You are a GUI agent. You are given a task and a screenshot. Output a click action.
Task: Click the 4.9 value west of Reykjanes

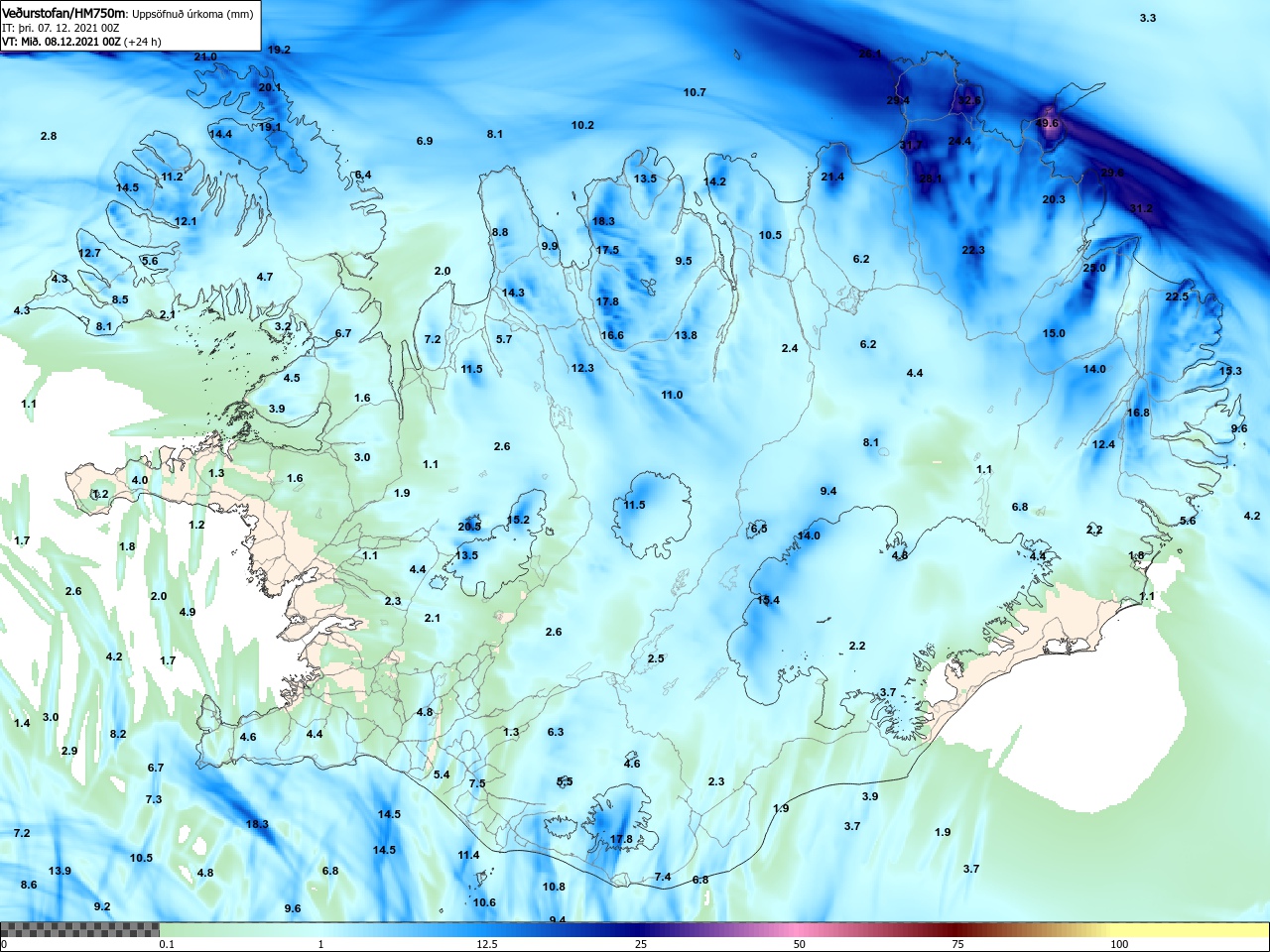pos(188,612)
